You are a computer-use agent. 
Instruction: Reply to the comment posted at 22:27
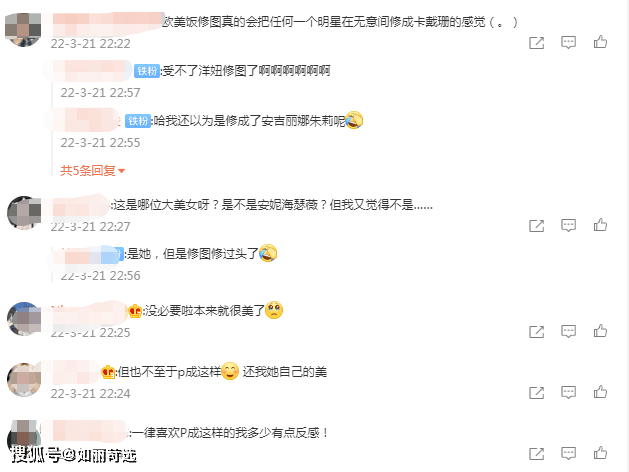[x=568, y=225]
